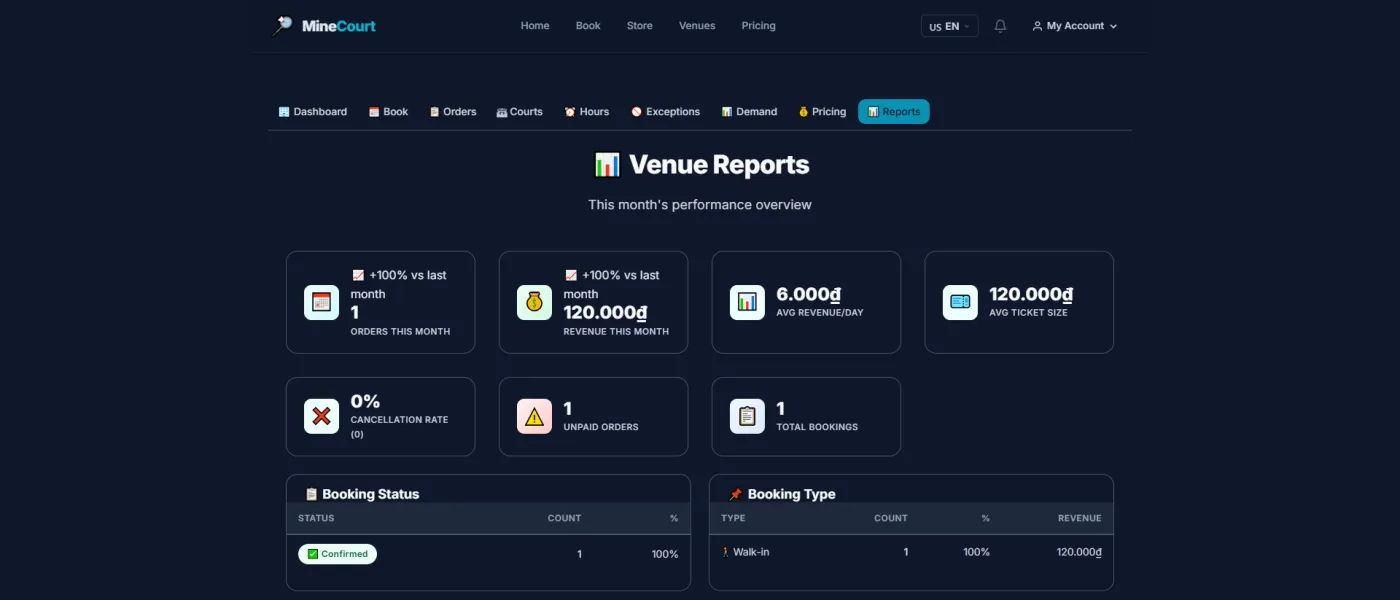Screen dimensions: 1400x600
Task: Click the Venue Reports heading text
Action: (719, 165)
